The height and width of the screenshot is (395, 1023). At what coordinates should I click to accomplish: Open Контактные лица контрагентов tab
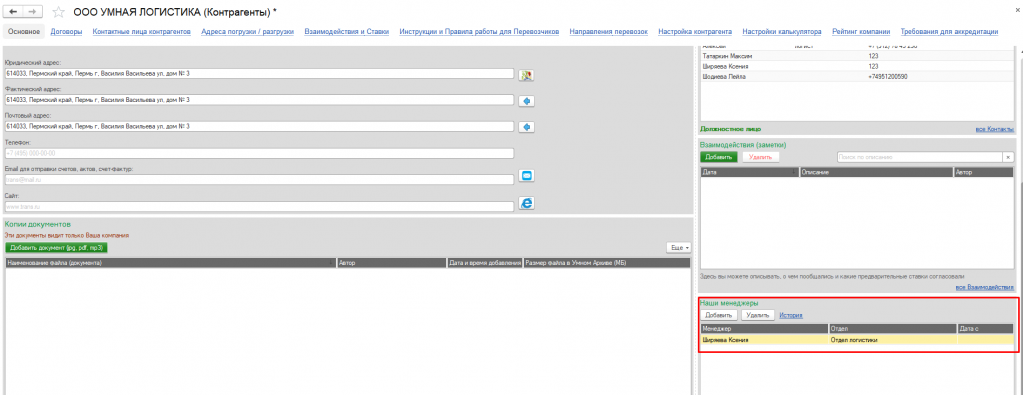142,31
